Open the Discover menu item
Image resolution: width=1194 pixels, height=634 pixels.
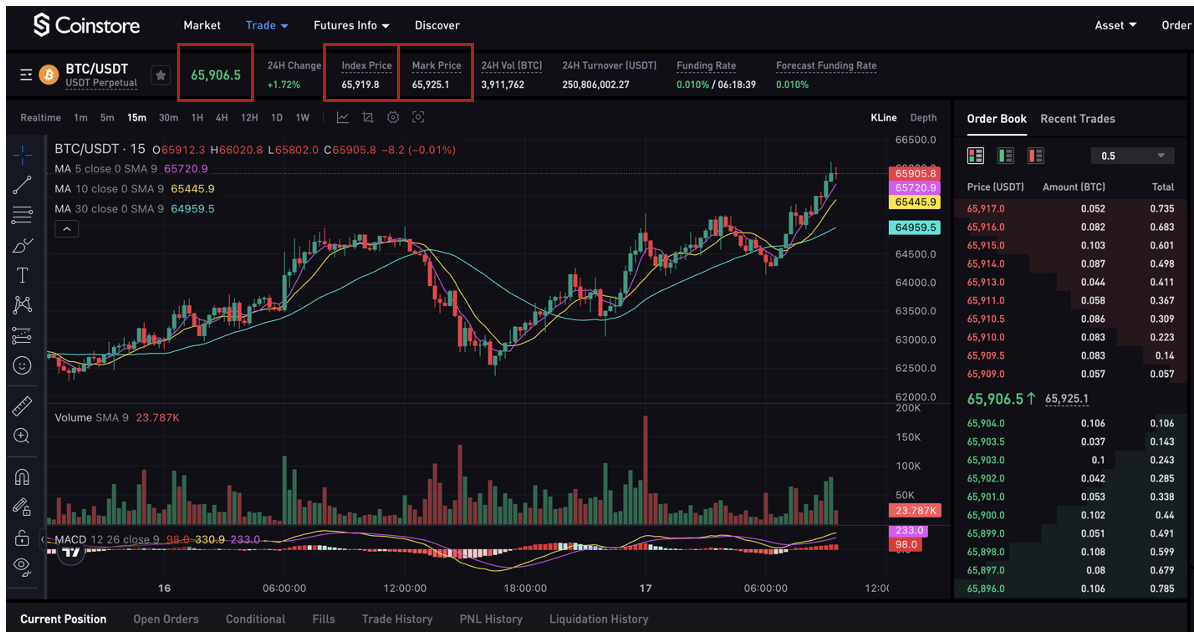(437, 25)
